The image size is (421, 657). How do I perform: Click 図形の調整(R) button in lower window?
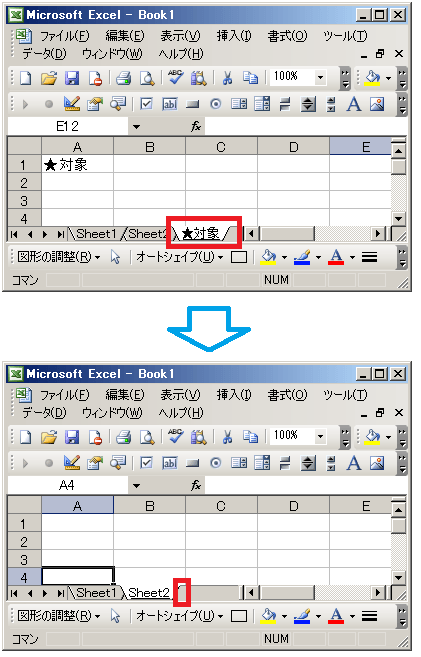tap(59, 616)
